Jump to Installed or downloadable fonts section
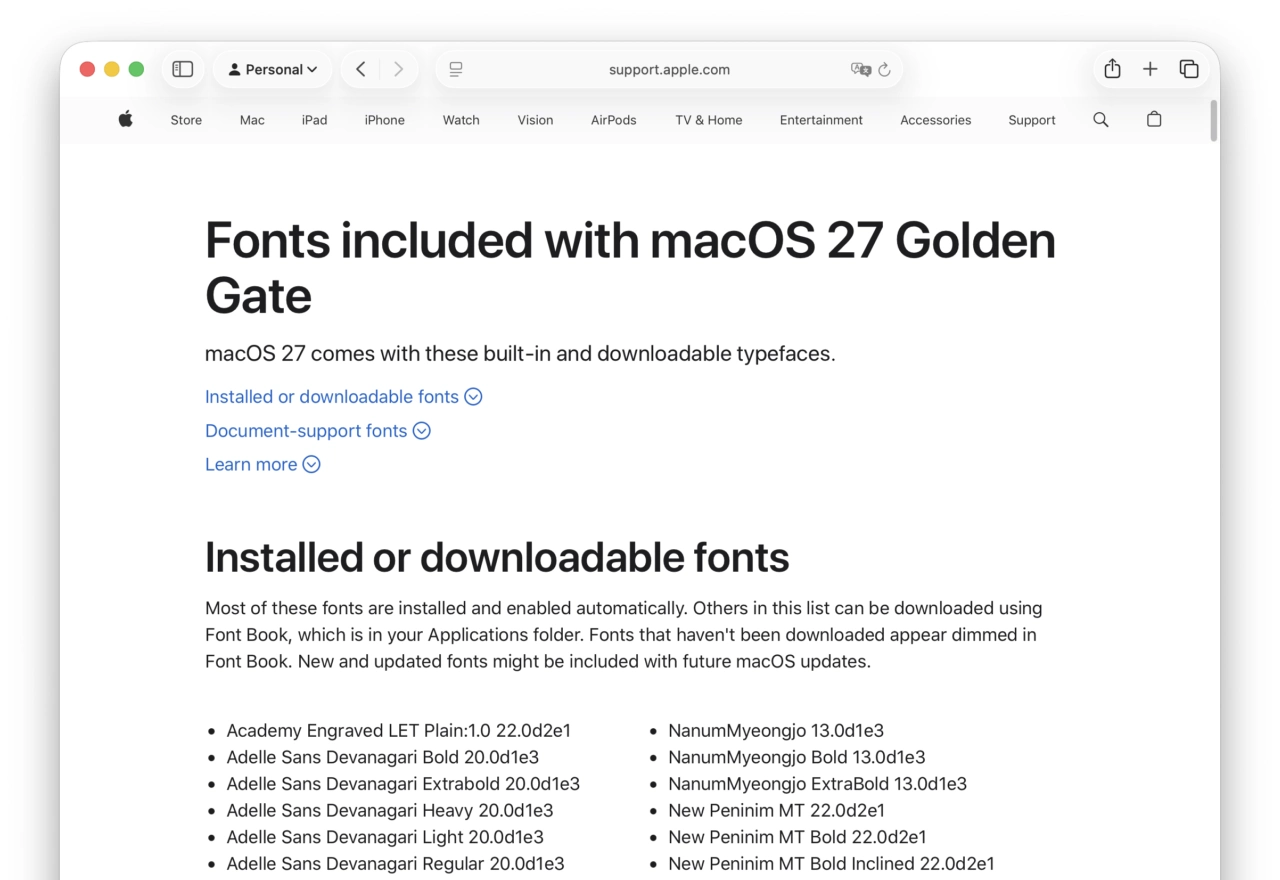 pos(343,397)
